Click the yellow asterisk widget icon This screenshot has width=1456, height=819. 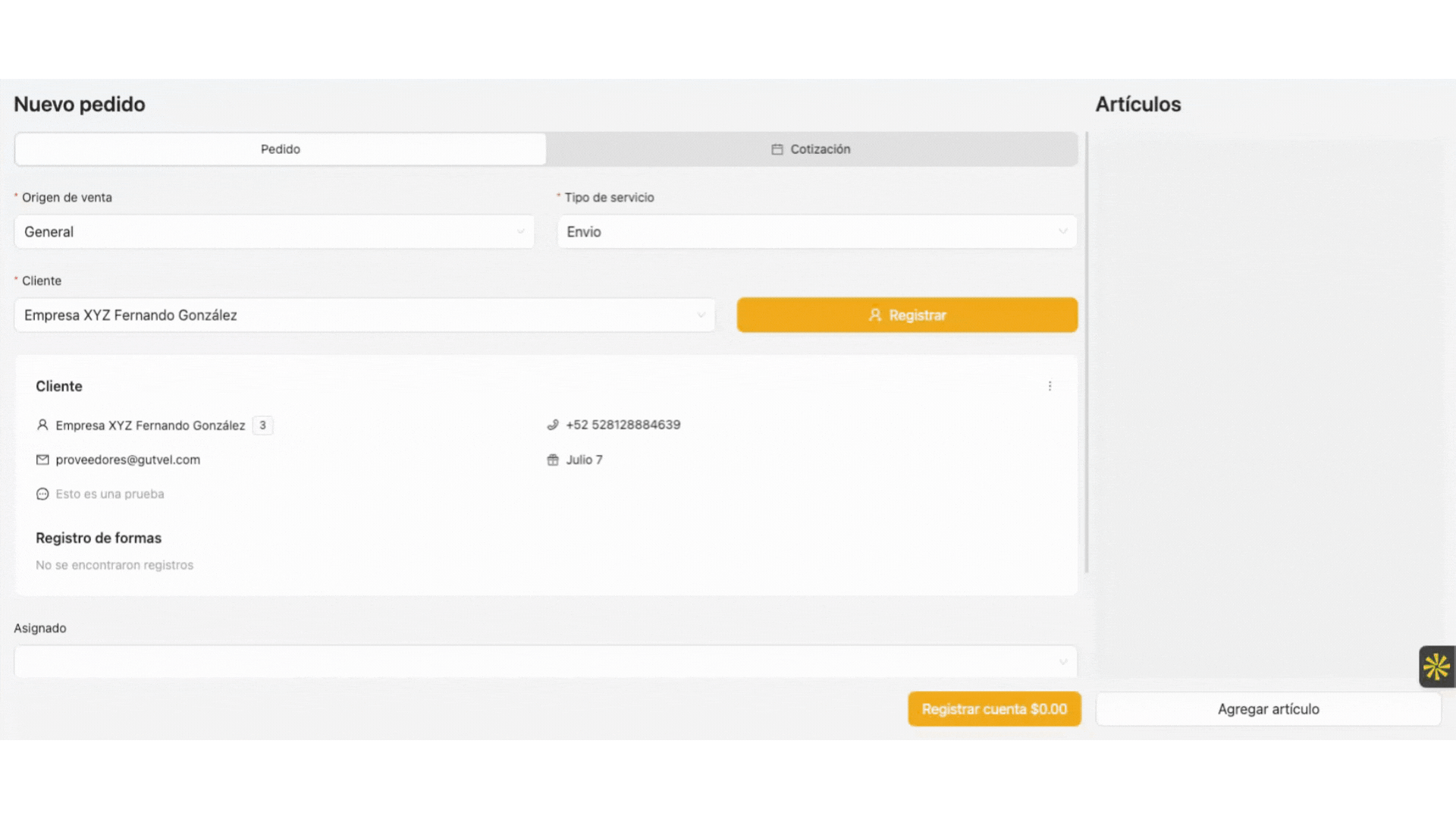point(1436,667)
